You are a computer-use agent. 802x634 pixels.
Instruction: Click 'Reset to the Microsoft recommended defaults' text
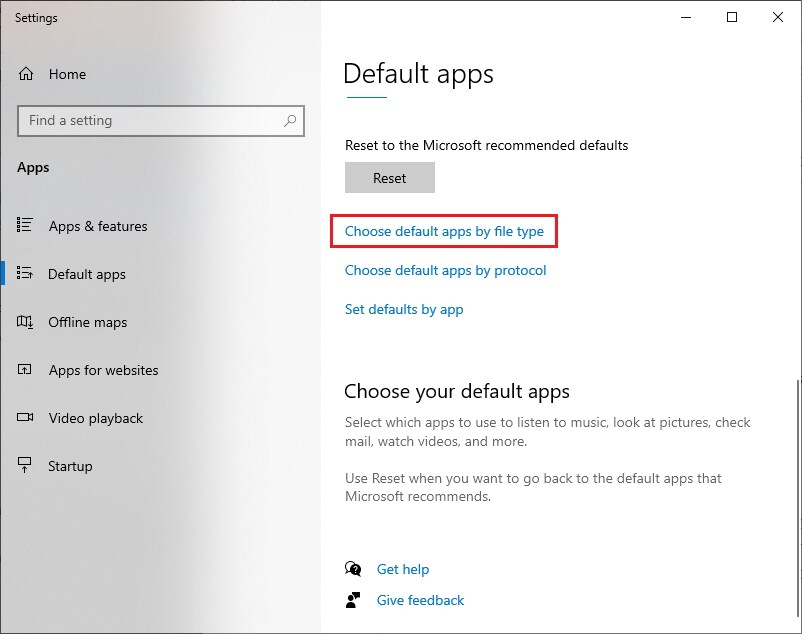[486, 145]
